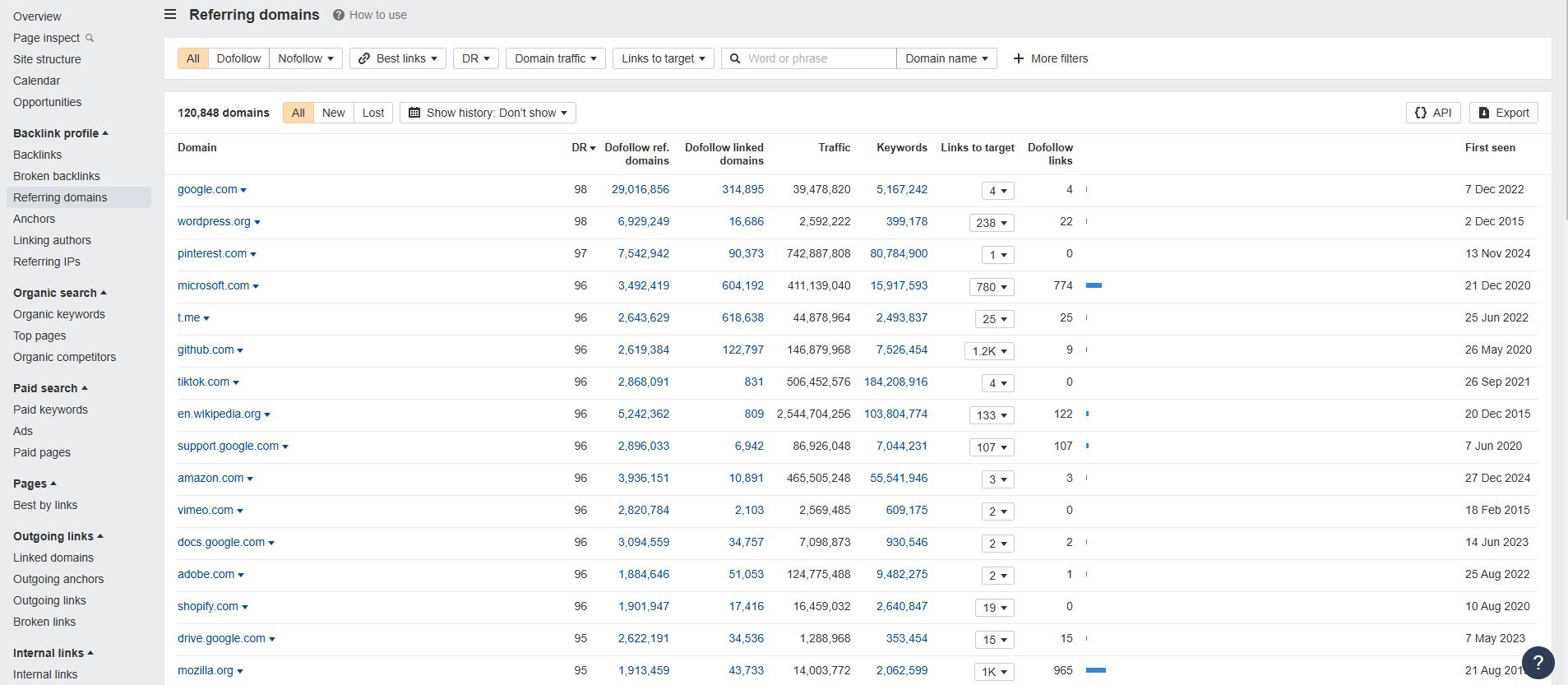Click the link icon in Best links

click(x=364, y=58)
